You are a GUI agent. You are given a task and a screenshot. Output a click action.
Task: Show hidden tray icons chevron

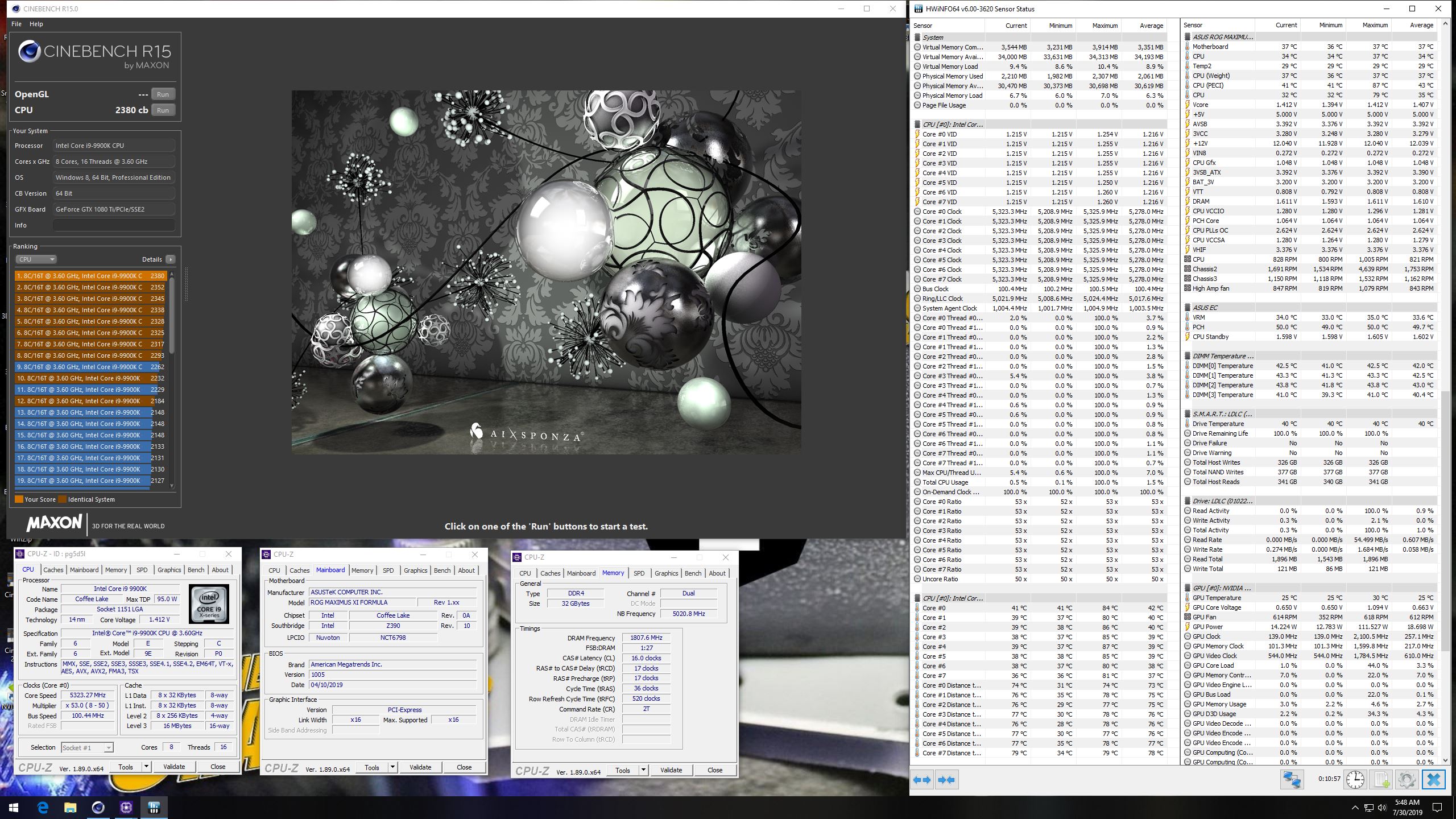tap(1354, 807)
